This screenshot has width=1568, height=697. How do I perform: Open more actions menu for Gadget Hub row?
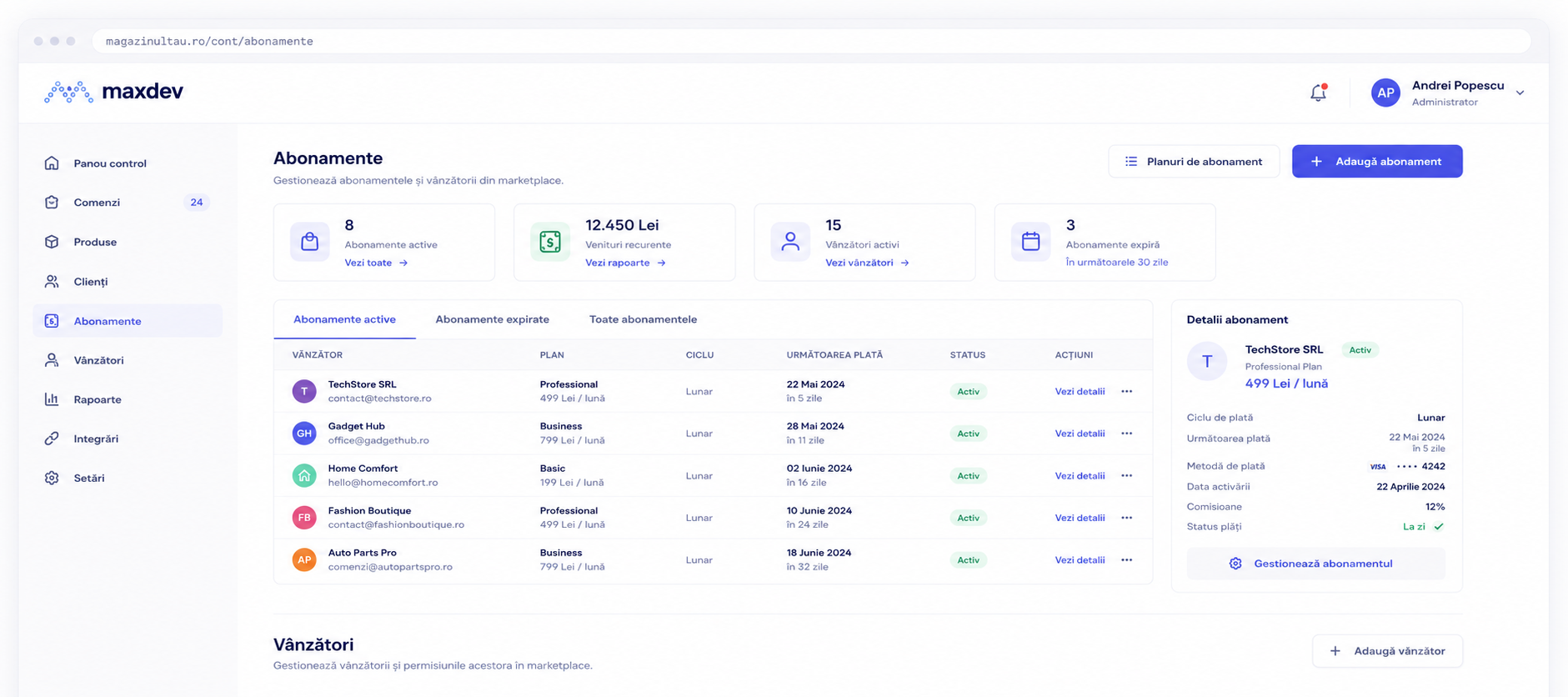pos(1127,434)
